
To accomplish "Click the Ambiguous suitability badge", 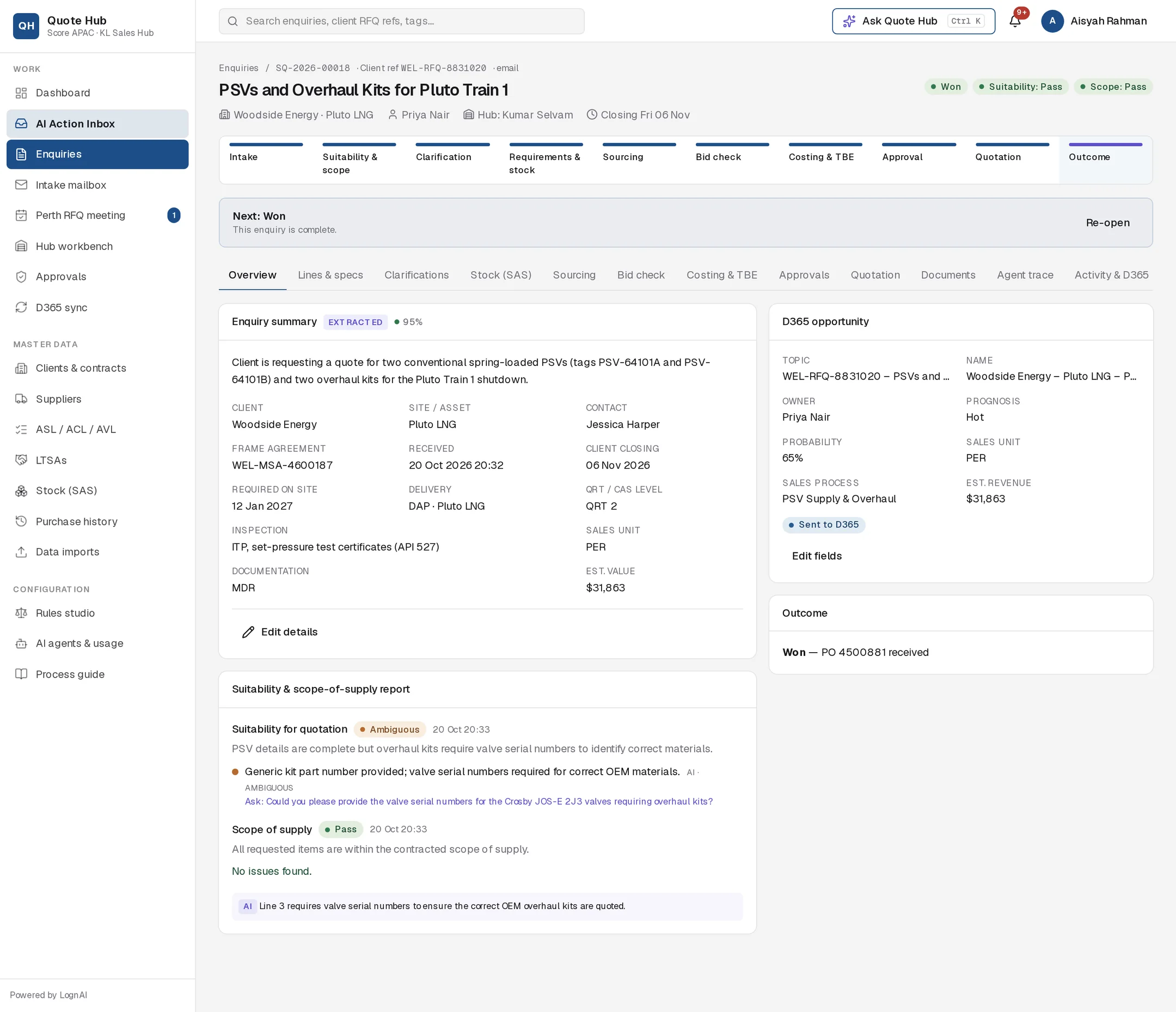I will coord(389,729).
